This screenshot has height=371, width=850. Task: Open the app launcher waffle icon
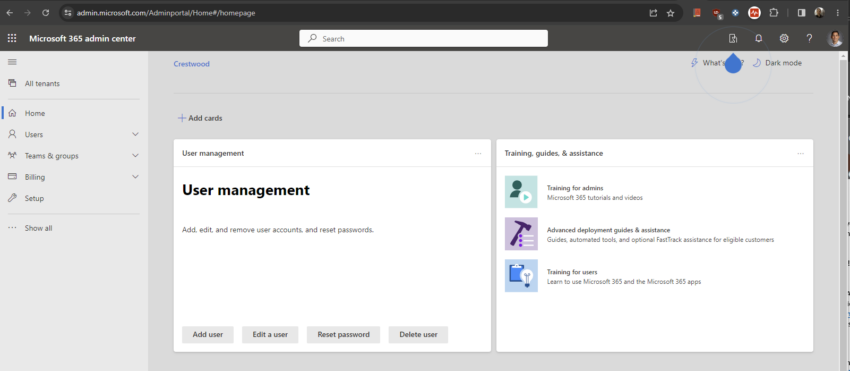(12, 39)
